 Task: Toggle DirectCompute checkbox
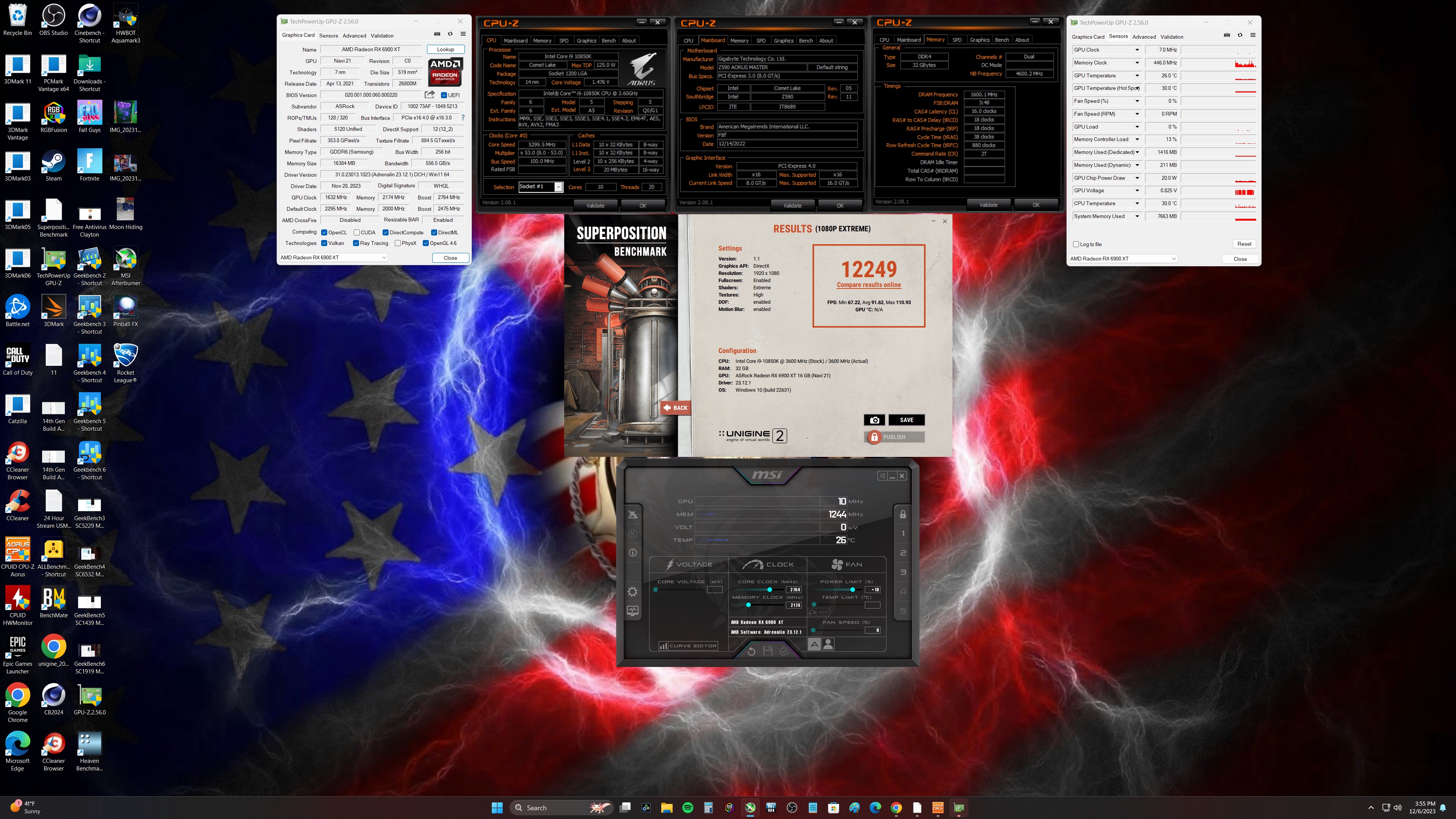386,232
